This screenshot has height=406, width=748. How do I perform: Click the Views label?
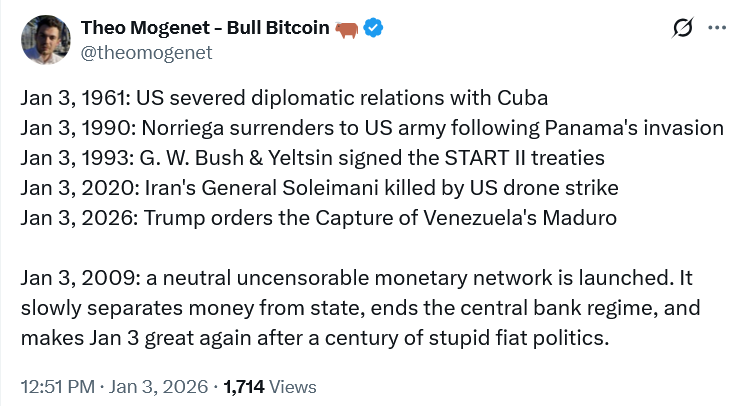[292, 386]
